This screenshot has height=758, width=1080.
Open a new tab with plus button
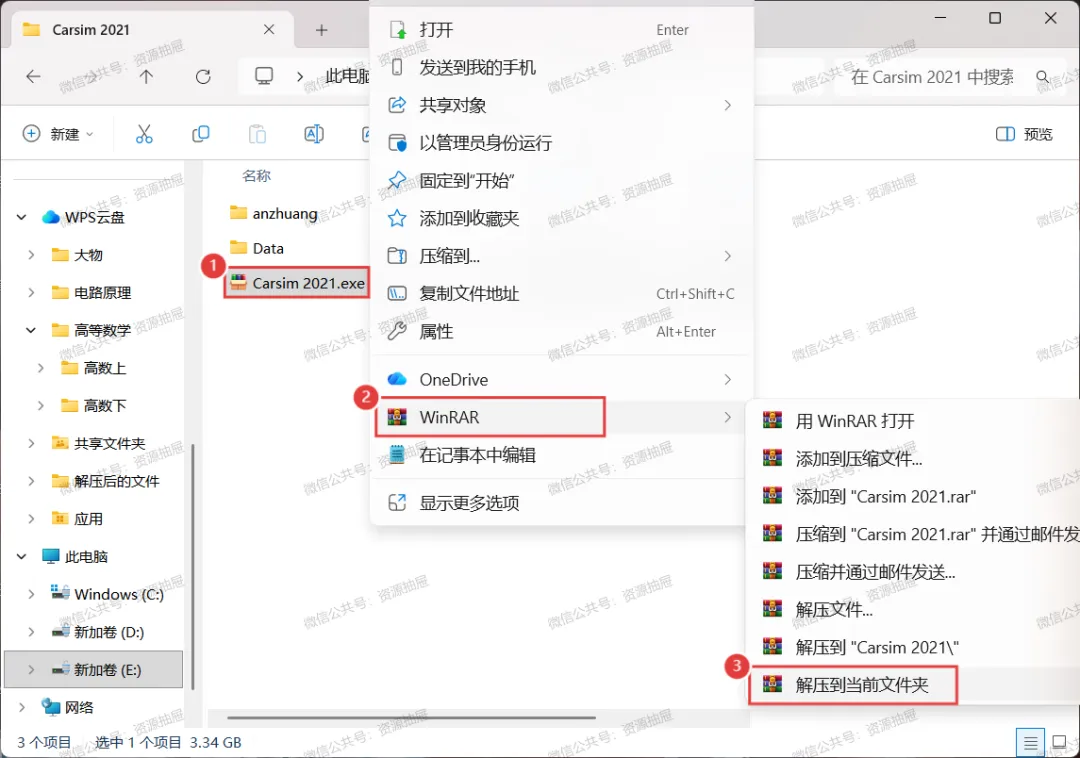(322, 30)
